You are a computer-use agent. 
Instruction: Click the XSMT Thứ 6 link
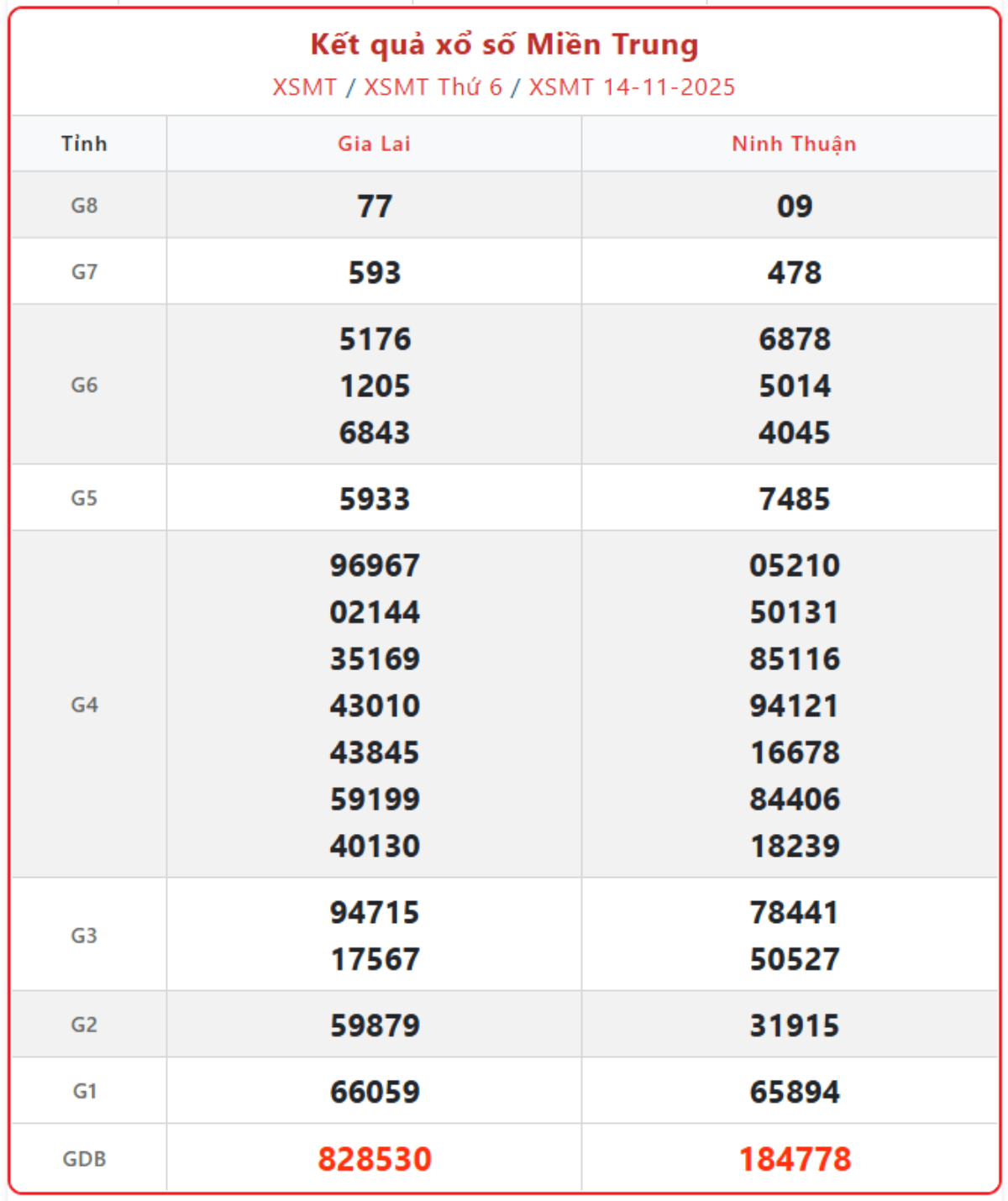pos(433,87)
